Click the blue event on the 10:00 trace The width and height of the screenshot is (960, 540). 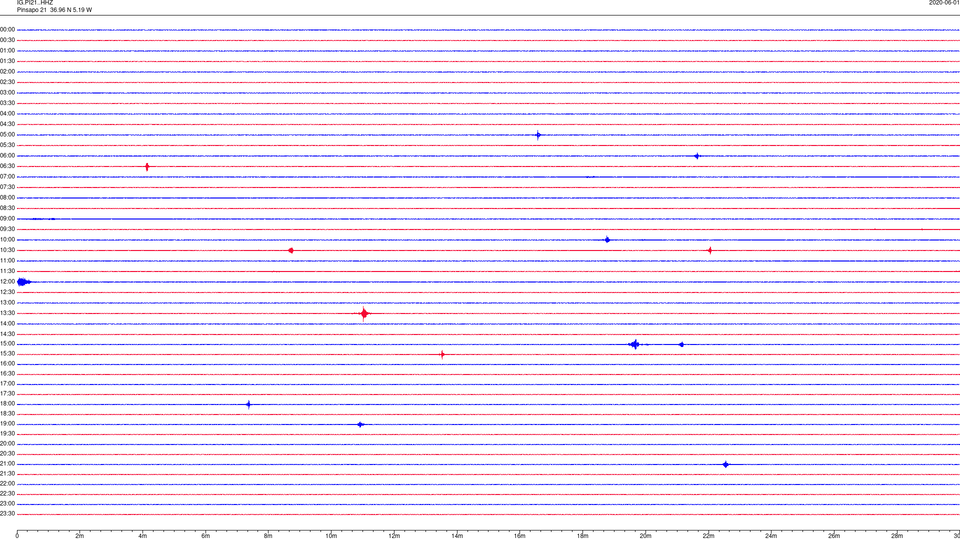(x=607, y=240)
